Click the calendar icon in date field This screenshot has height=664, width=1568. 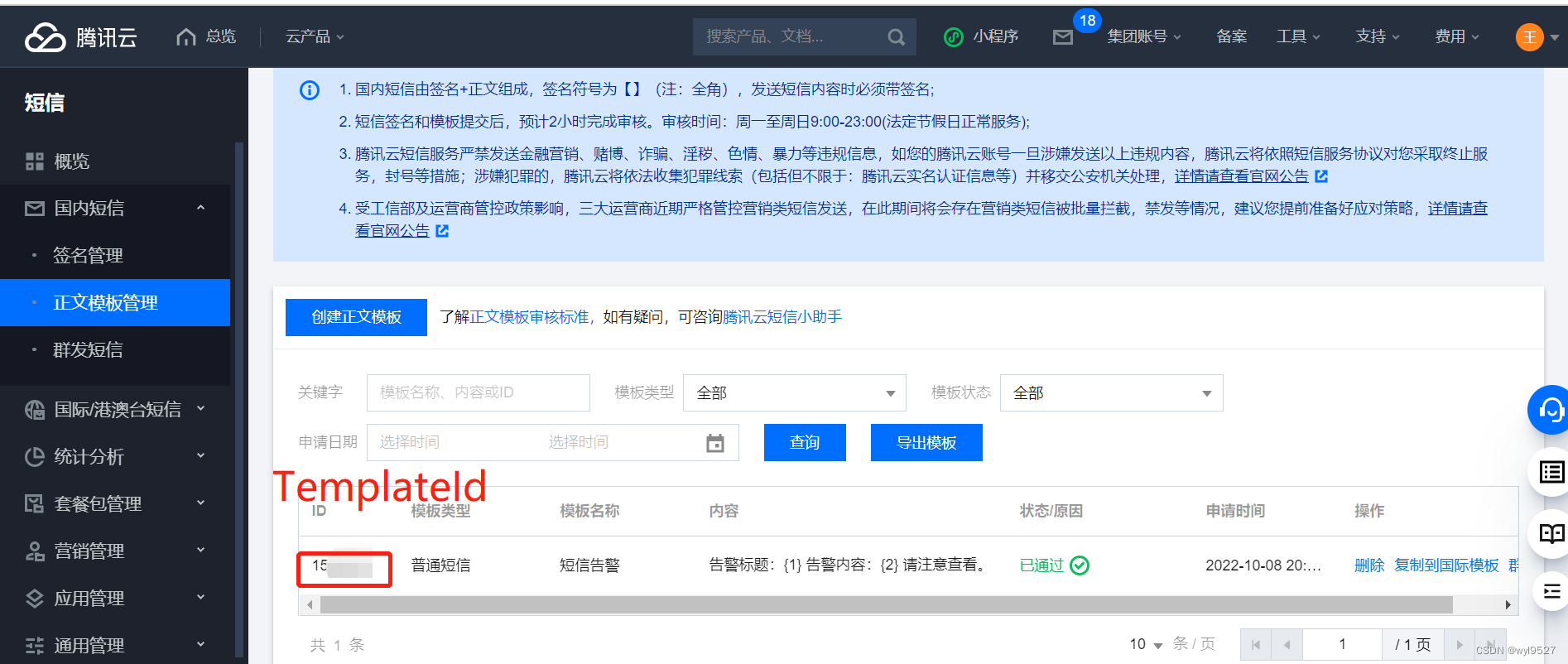(715, 443)
